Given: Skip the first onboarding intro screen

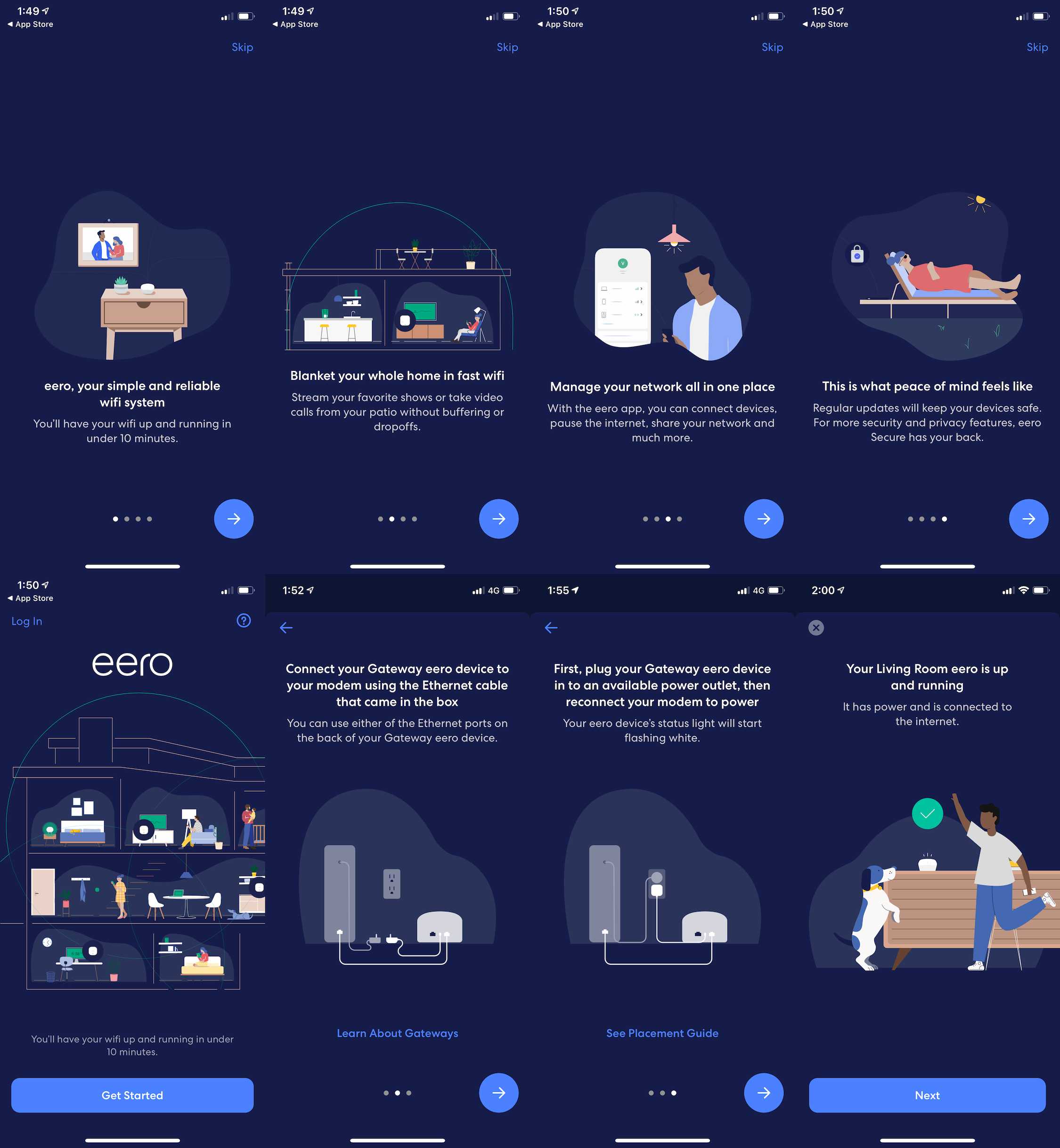Looking at the screenshot, I should pyautogui.click(x=242, y=46).
